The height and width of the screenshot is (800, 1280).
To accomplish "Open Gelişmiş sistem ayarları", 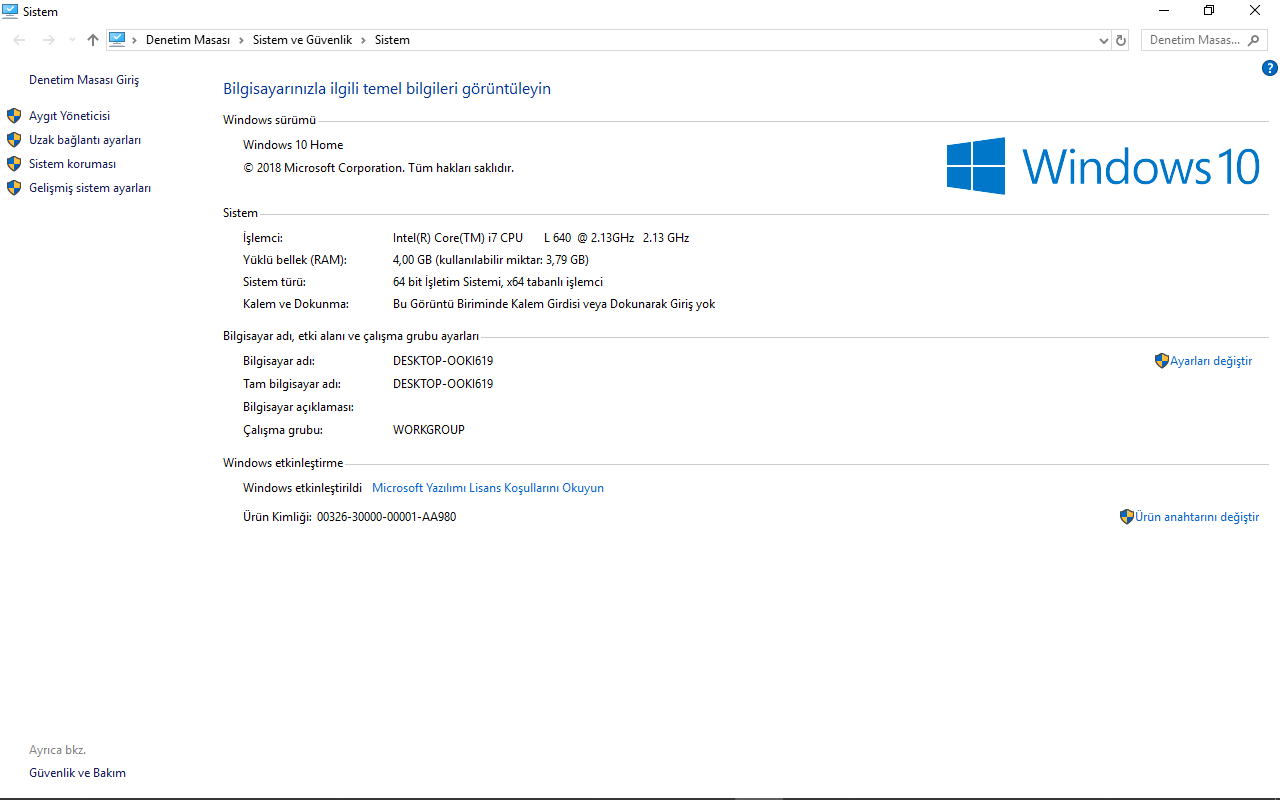I will (x=90, y=188).
